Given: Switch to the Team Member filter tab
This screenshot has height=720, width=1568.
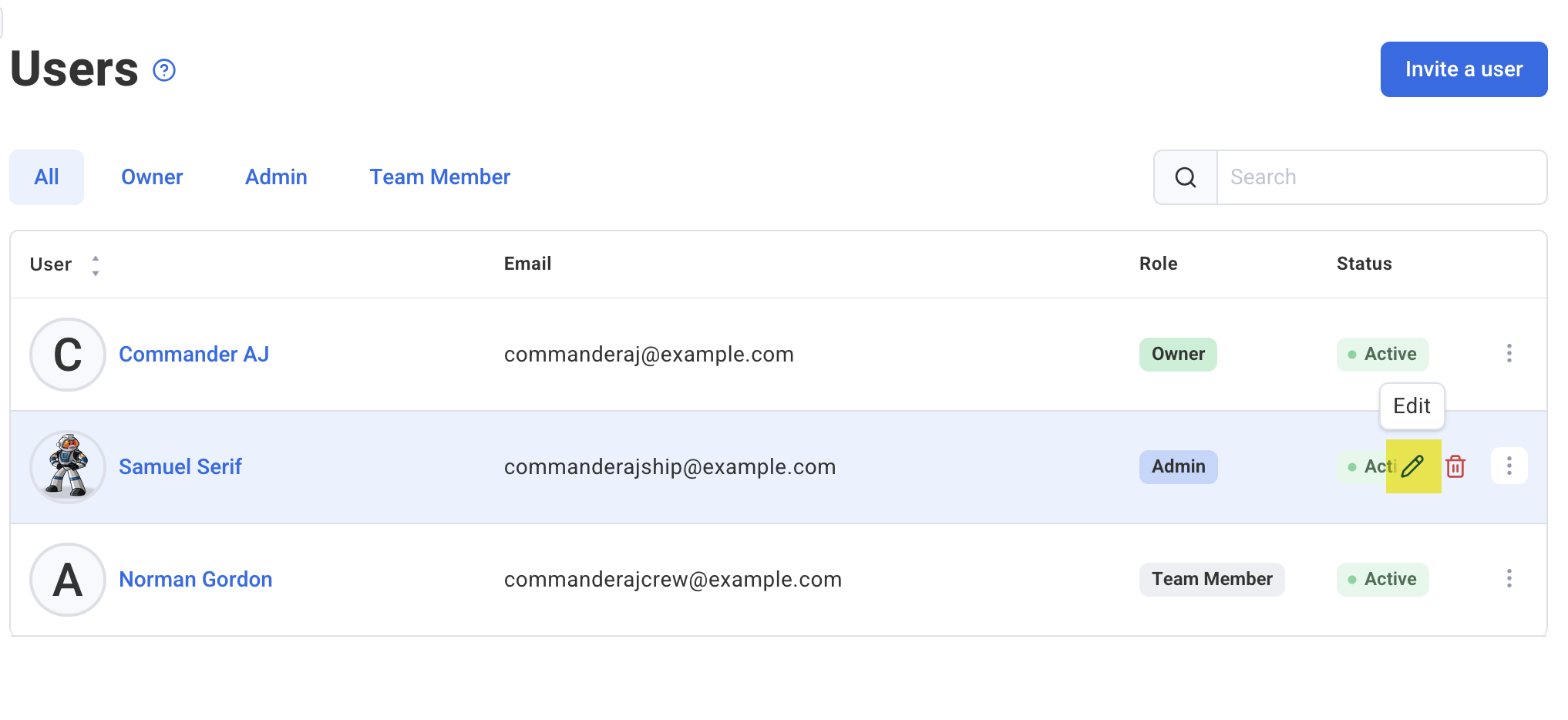Looking at the screenshot, I should pyautogui.click(x=440, y=177).
